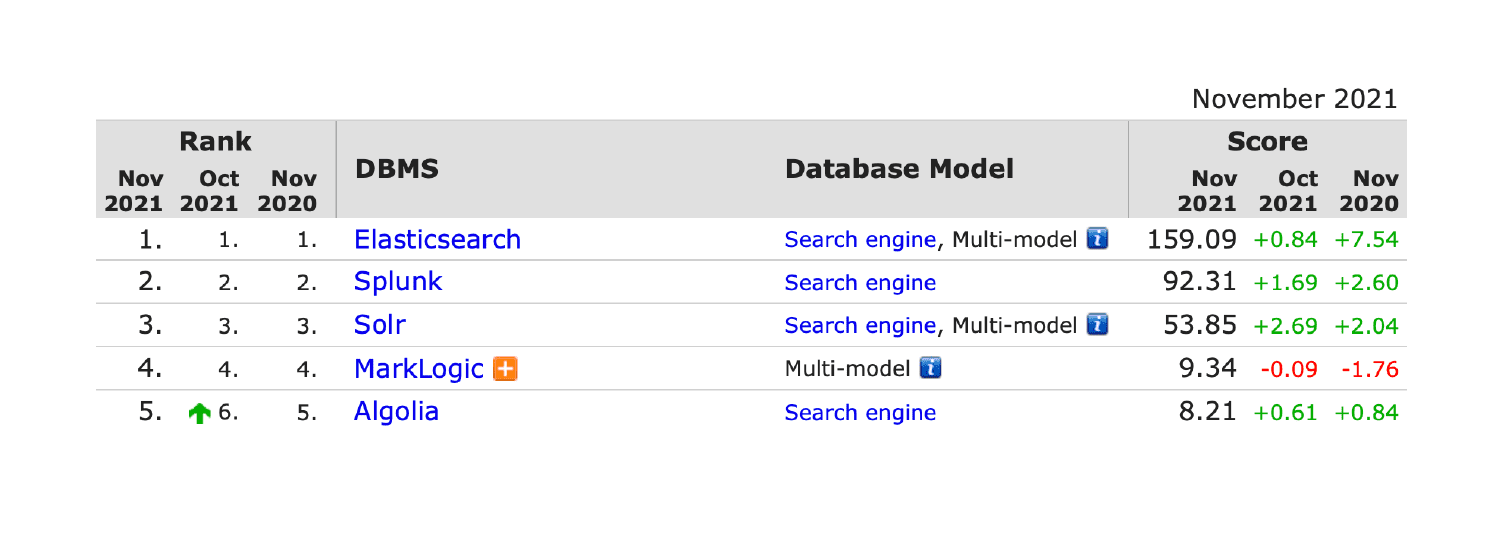Click the Database Model column header
Screen dimensions: 1501x545
[x=899, y=169]
